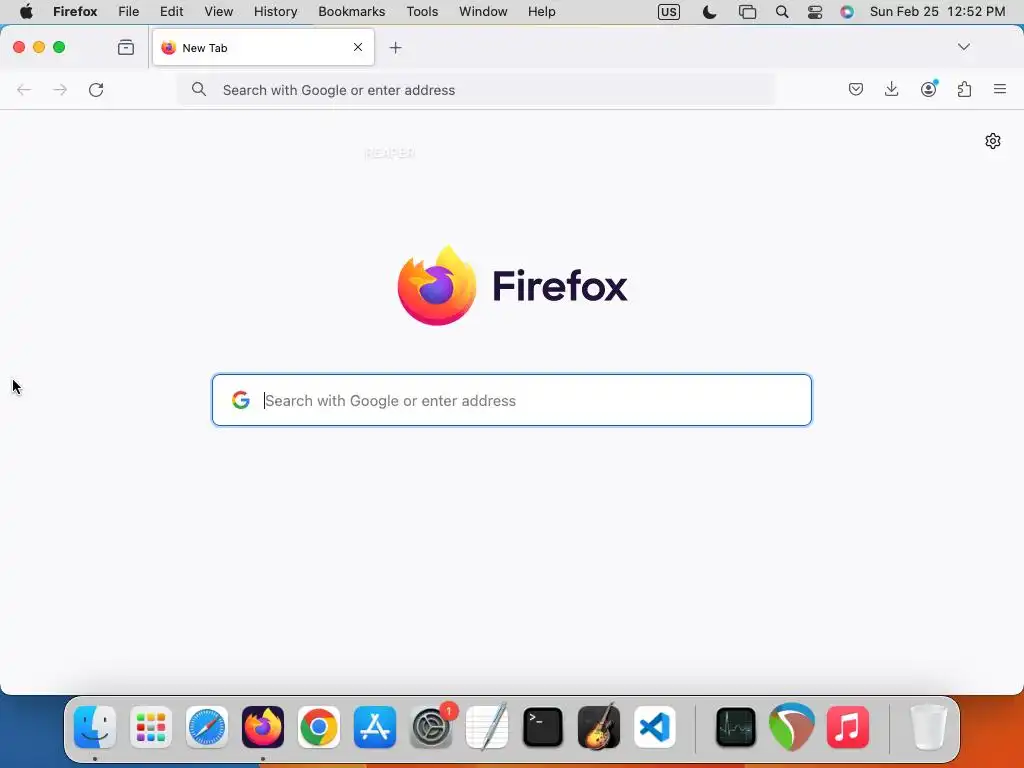The width and height of the screenshot is (1024, 768).
Task: Click the page search box
Action: tap(512, 400)
